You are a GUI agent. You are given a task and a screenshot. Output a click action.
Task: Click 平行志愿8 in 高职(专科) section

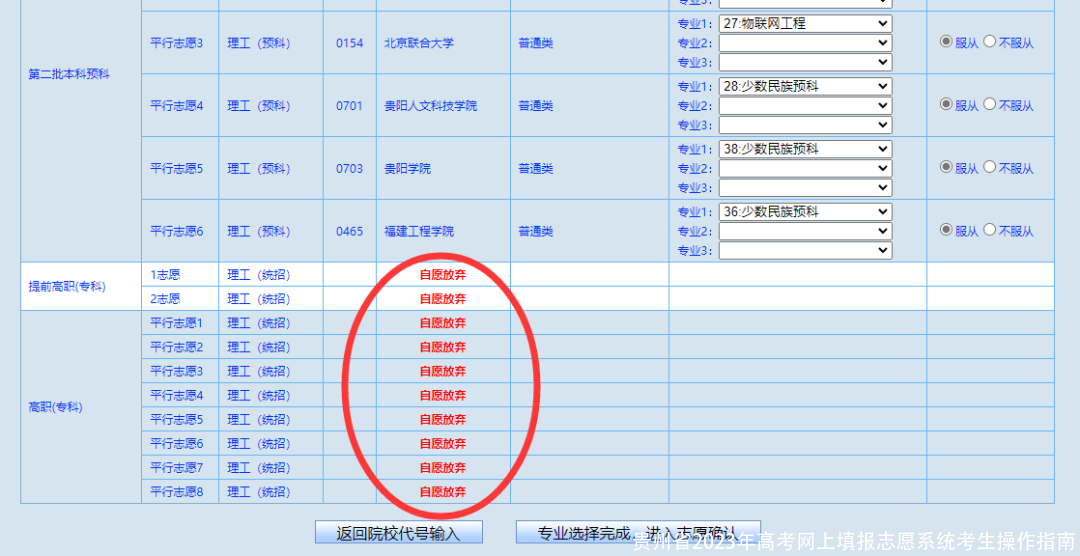[177, 492]
